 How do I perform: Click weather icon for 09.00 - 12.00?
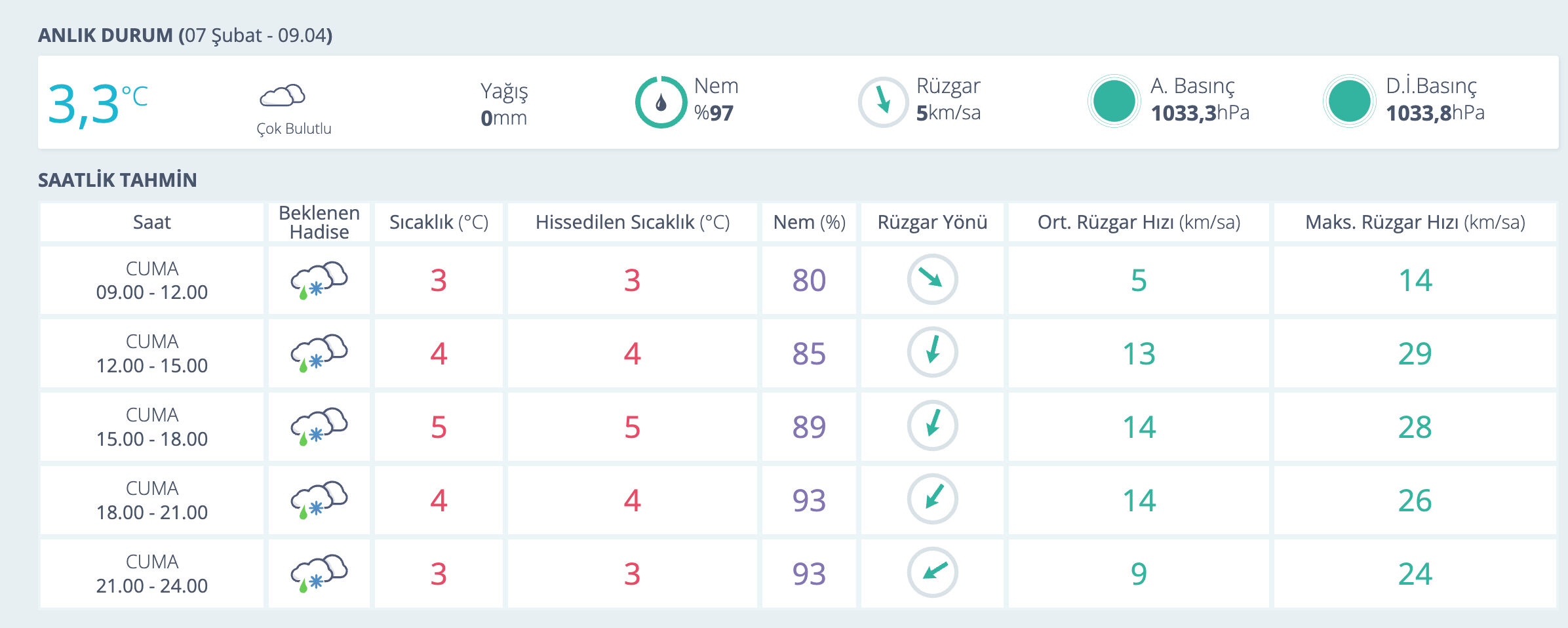[319, 280]
